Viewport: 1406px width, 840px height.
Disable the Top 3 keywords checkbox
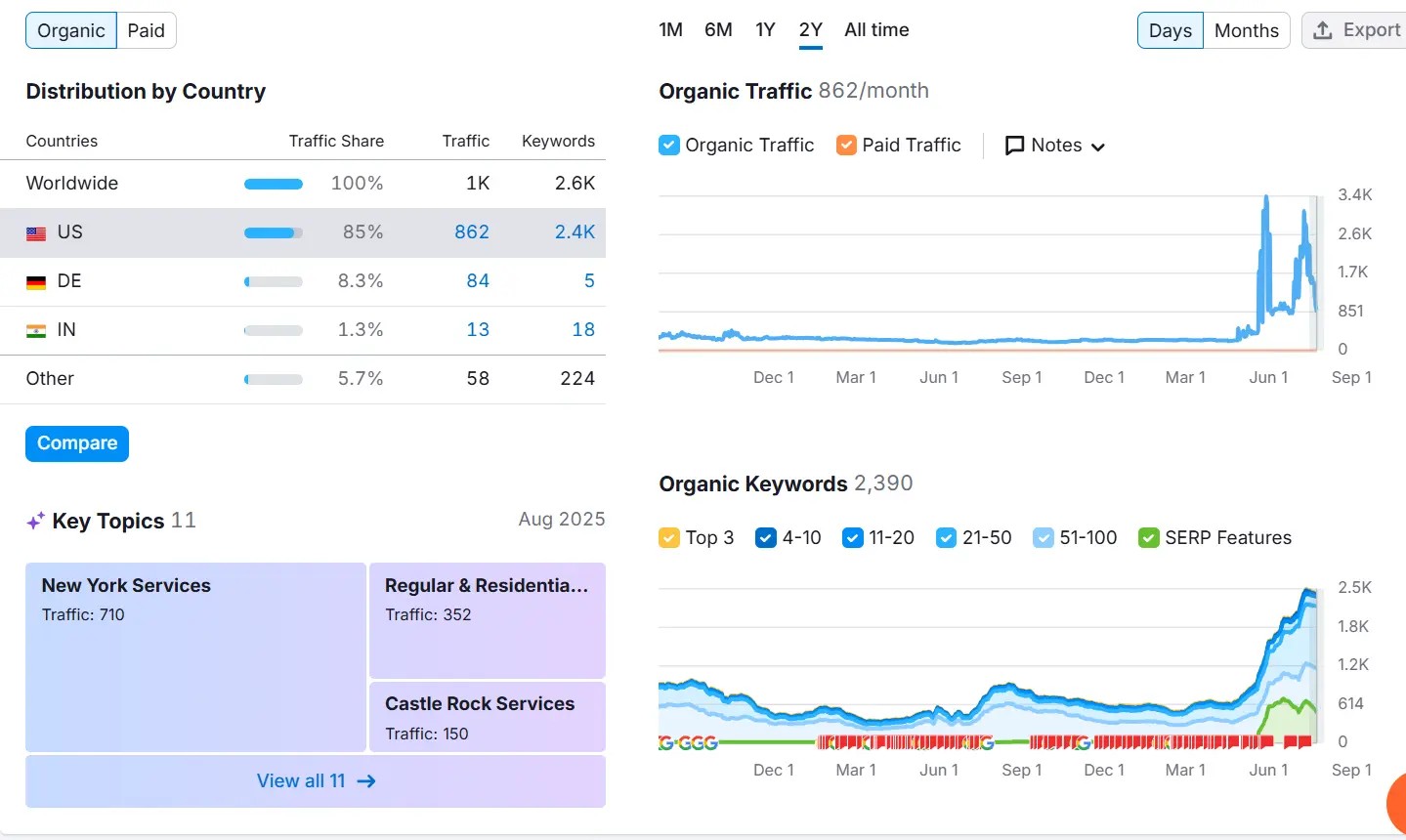[x=669, y=538]
